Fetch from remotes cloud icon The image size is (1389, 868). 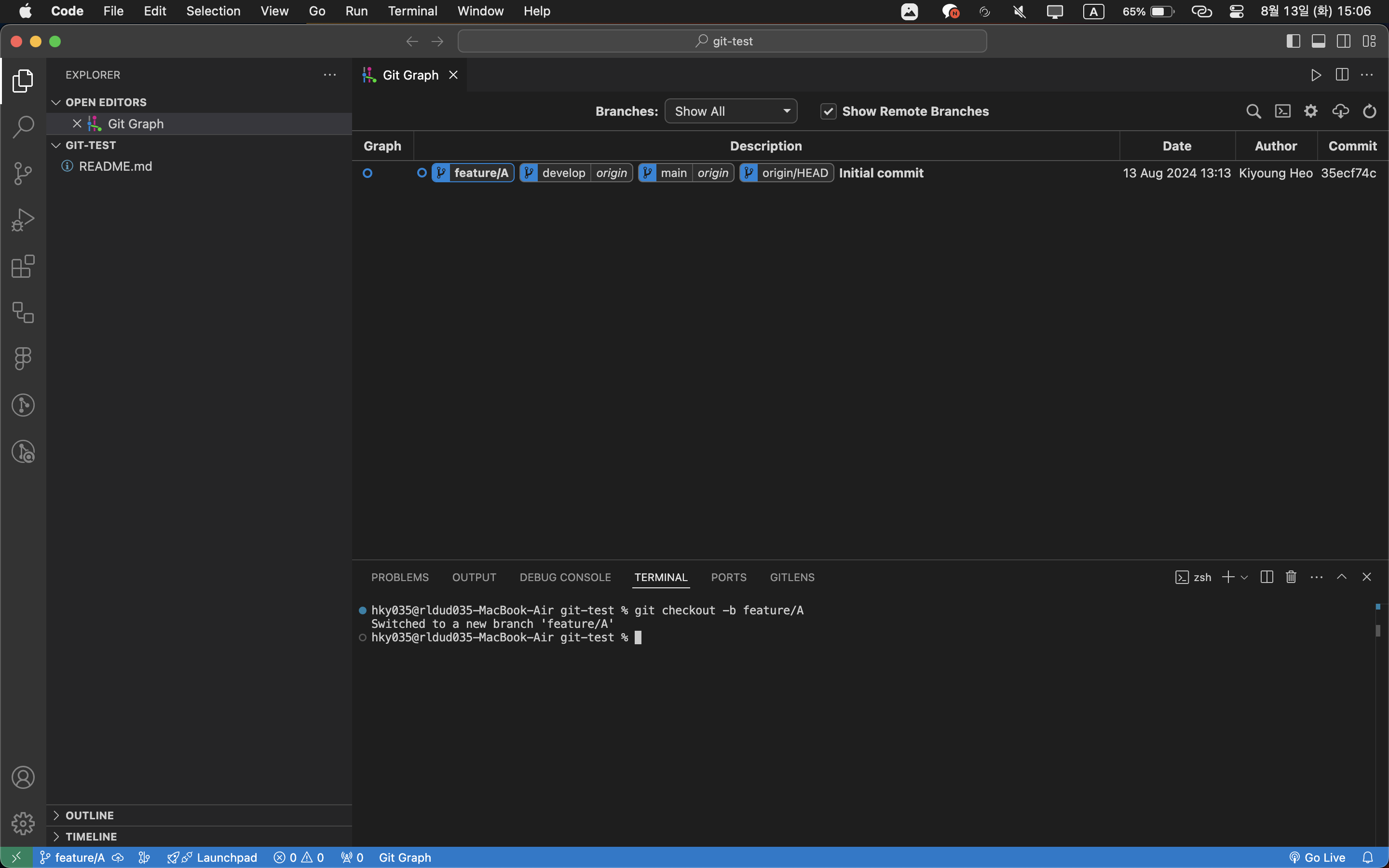pyautogui.click(x=1340, y=111)
